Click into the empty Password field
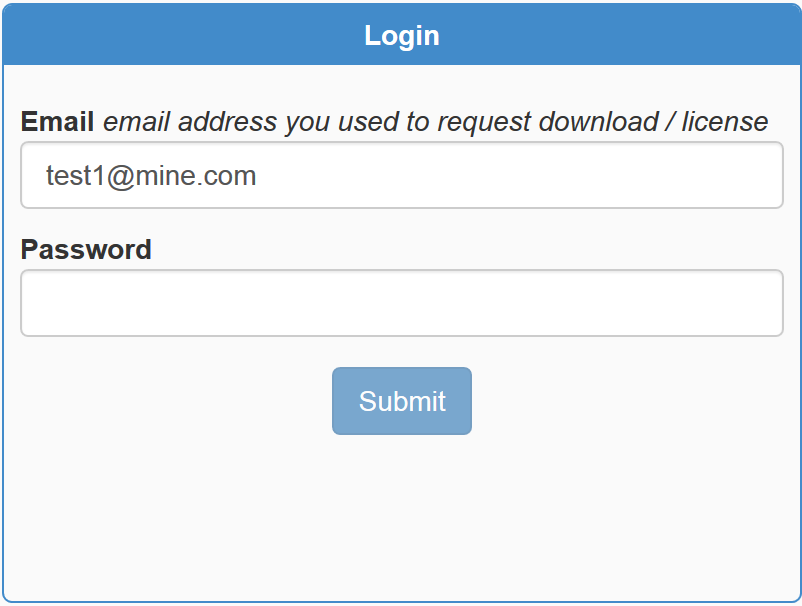802x606 pixels. coord(401,303)
